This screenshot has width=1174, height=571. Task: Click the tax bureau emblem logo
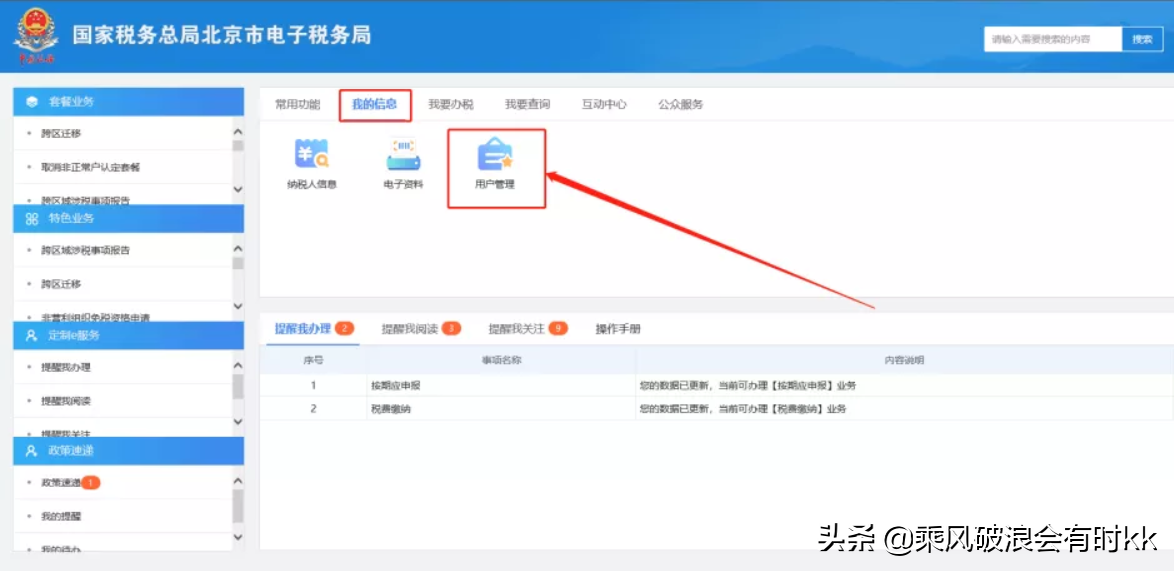(35, 37)
